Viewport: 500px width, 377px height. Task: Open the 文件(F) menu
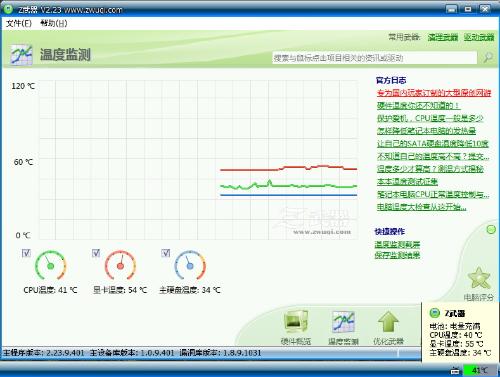coord(19,23)
